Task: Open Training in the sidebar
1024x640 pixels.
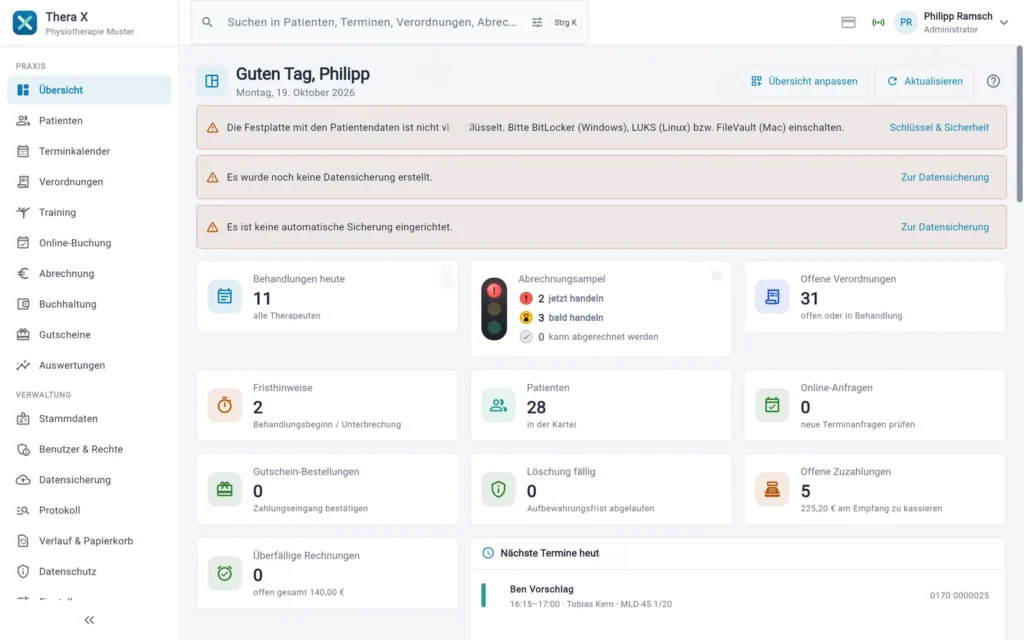Action: pyautogui.click(x=89, y=213)
